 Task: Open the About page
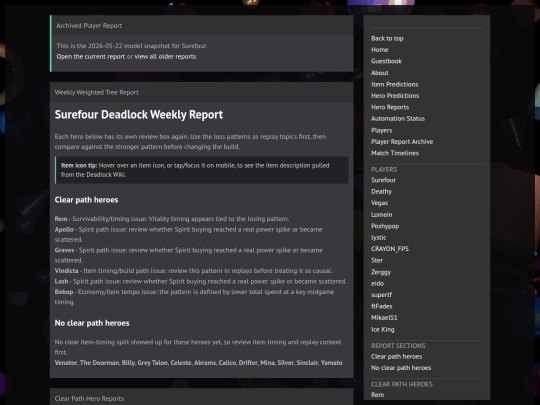click(380, 73)
